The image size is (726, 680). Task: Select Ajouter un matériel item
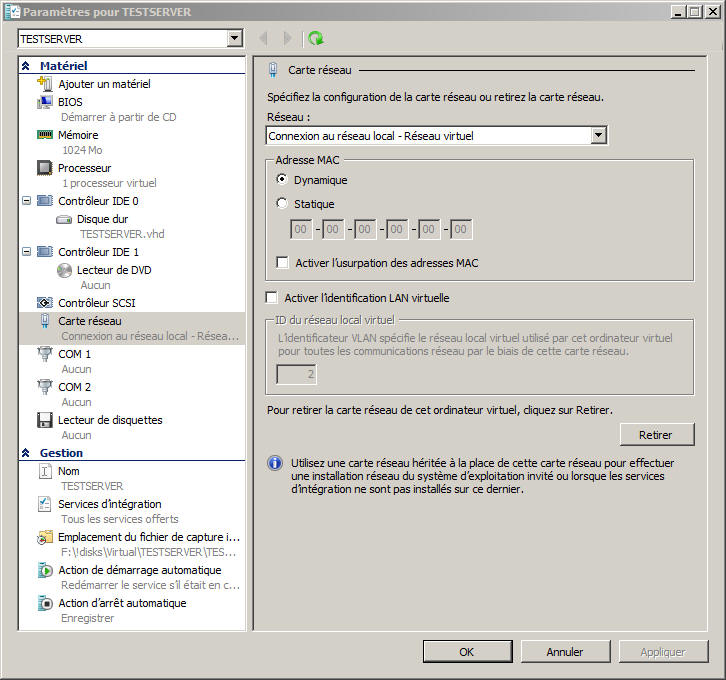(x=104, y=84)
